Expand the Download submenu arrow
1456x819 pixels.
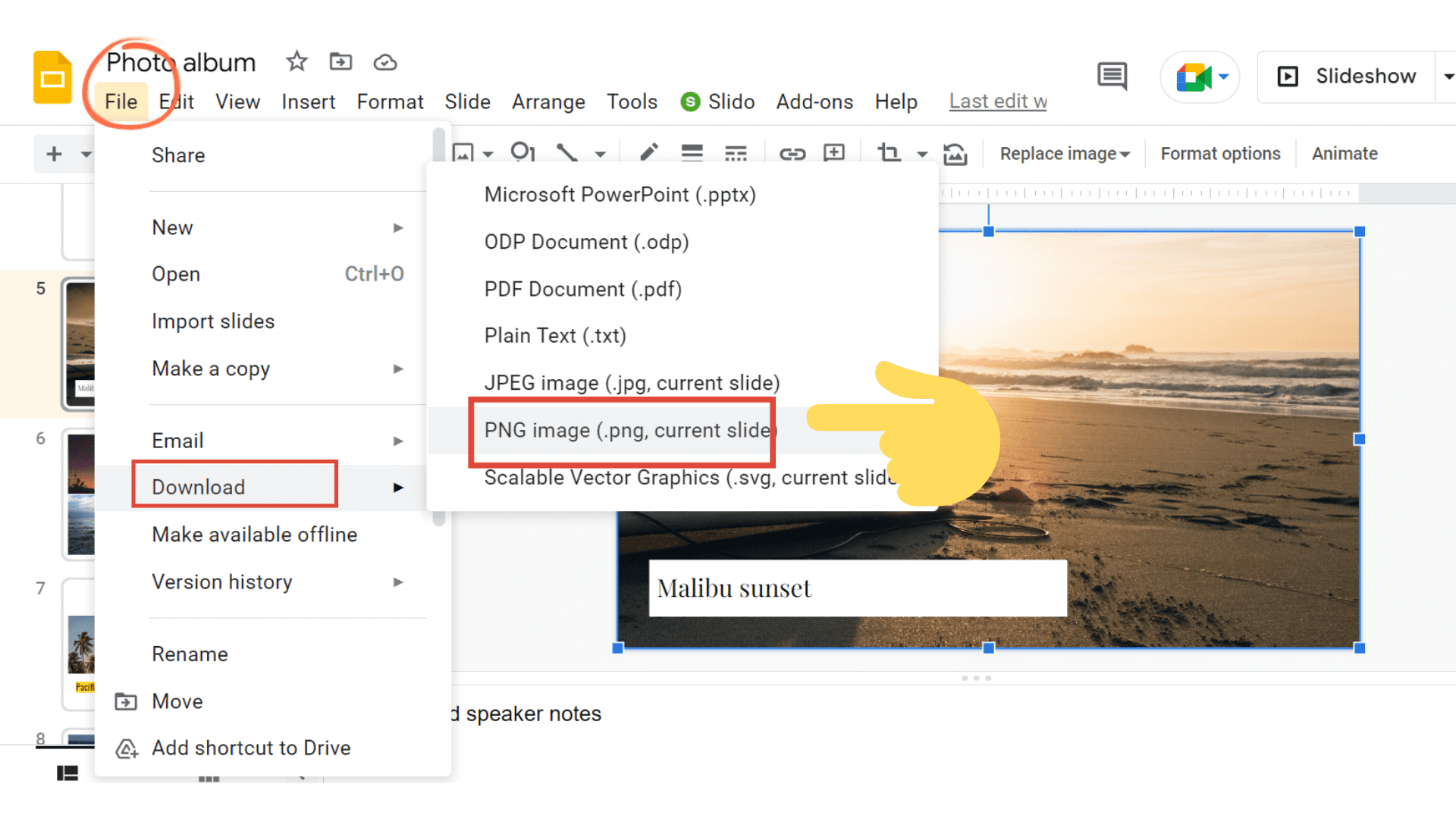tap(398, 488)
